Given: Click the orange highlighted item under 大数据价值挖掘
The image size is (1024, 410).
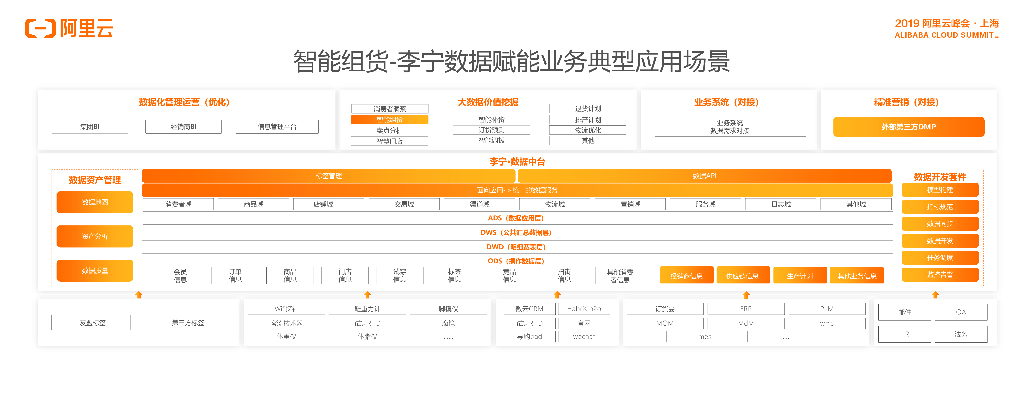Looking at the screenshot, I should pyautogui.click(x=389, y=119).
